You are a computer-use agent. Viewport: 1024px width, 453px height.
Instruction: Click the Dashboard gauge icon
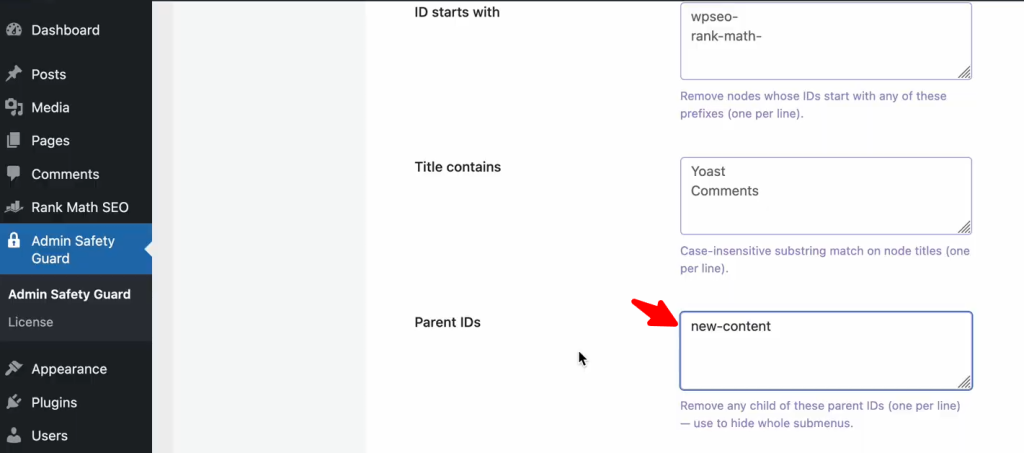(x=14, y=30)
